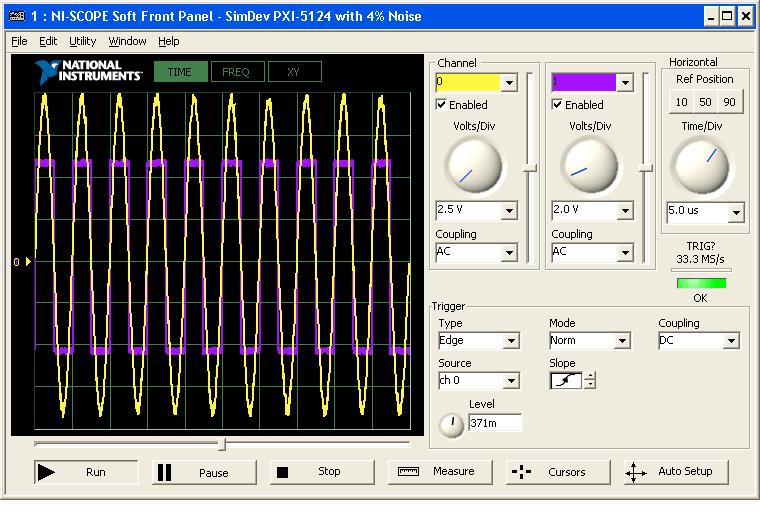Toggle Enabled checkbox for channel 0
Viewport: 760px width, 512px height.
pyautogui.click(x=441, y=104)
